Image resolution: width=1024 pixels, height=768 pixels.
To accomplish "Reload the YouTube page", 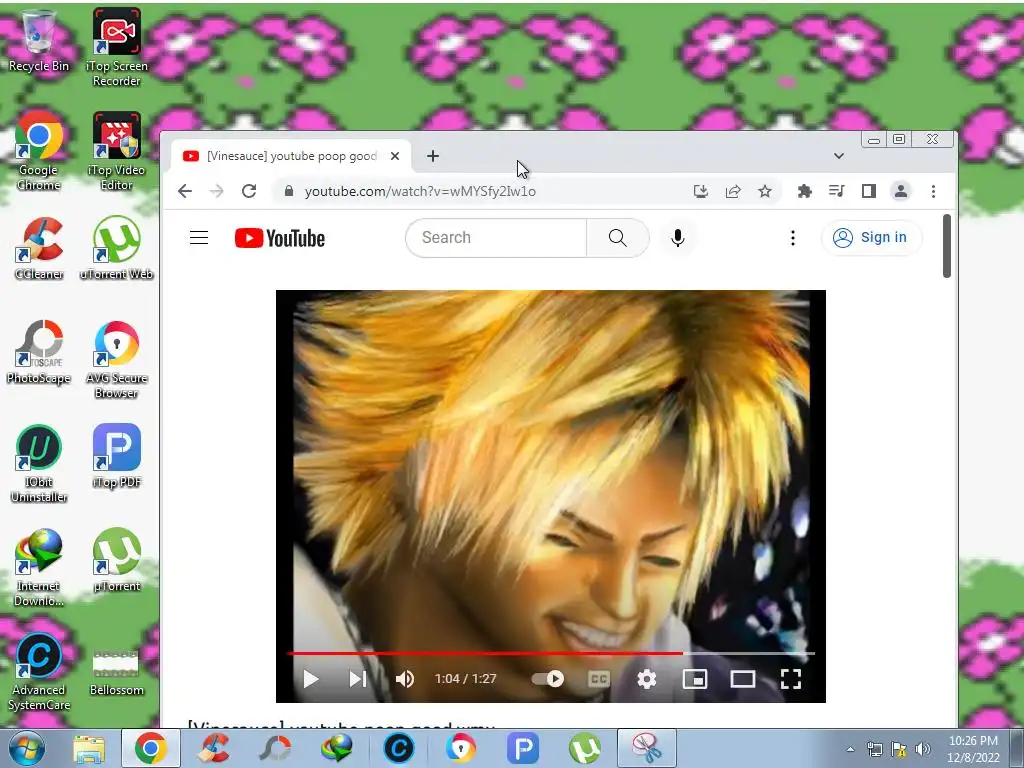I will click(x=249, y=191).
